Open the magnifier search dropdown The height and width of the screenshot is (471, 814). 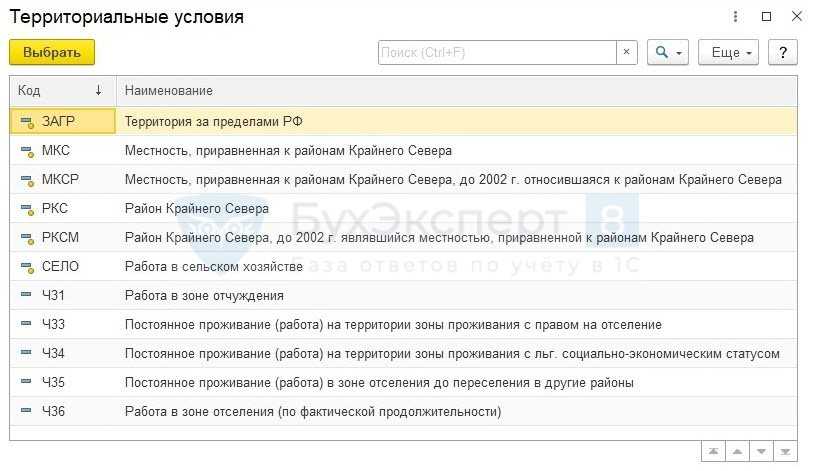[667, 52]
